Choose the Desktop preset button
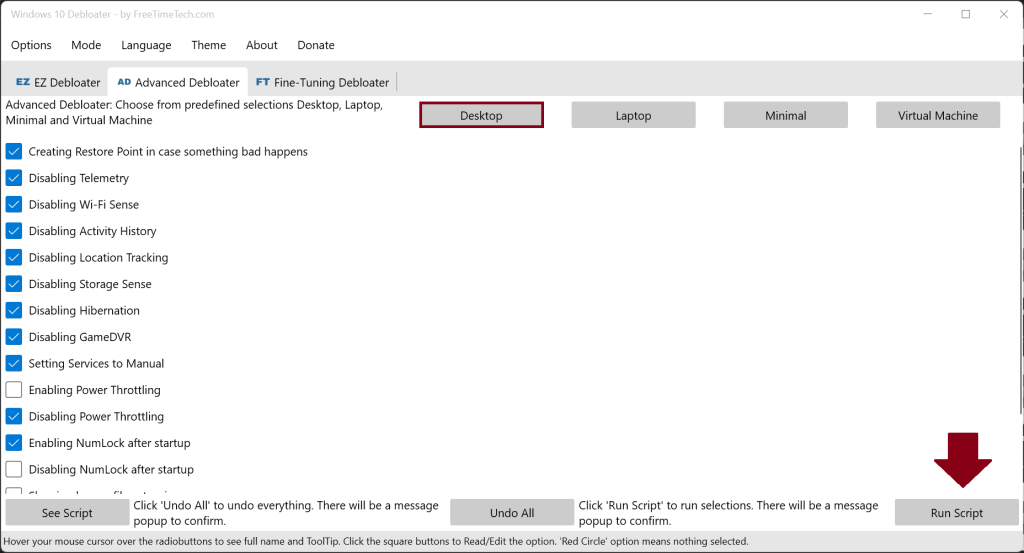This screenshot has height=553, width=1024. click(481, 115)
